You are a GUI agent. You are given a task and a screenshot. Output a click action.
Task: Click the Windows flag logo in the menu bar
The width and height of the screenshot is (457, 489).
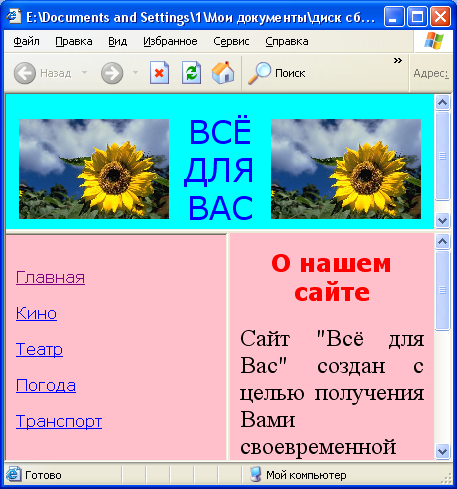point(434,41)
